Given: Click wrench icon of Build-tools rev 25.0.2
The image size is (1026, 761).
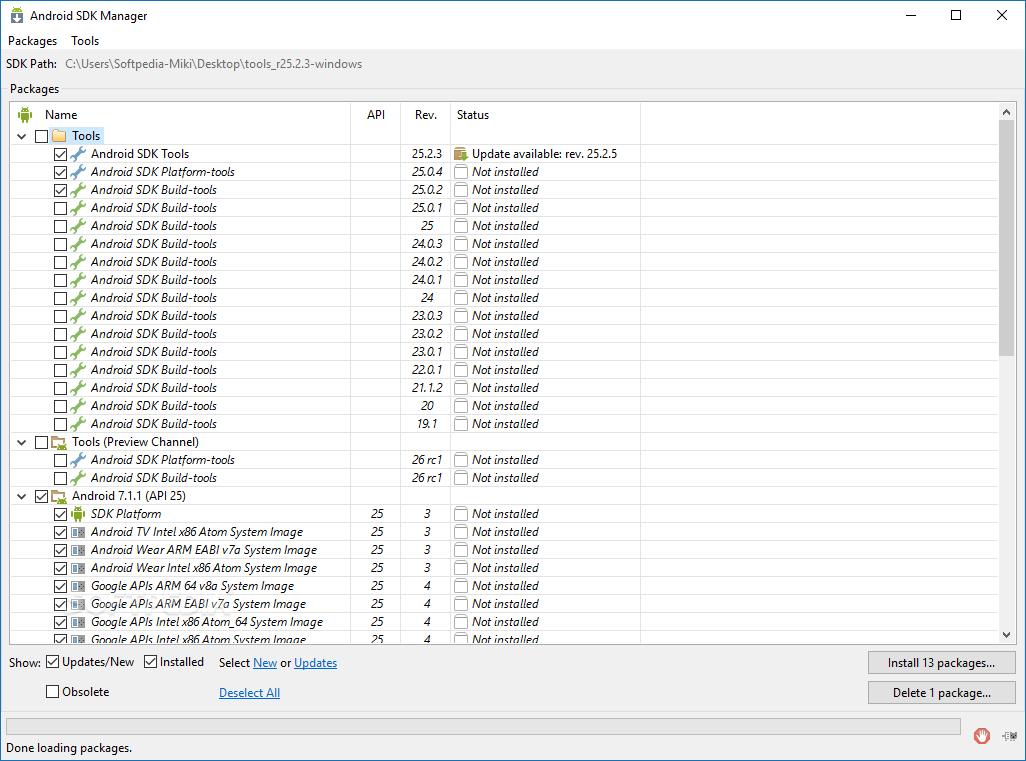Looking at the screenshot, I should [x=78, y=190].
